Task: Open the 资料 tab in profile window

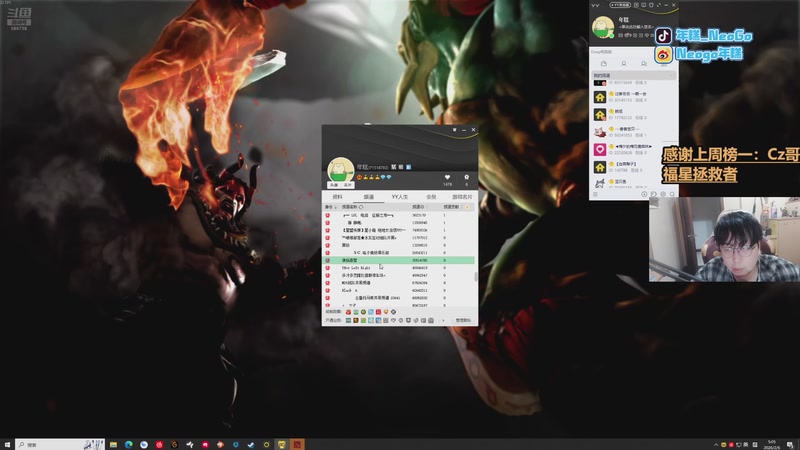Action: [337, 196]
